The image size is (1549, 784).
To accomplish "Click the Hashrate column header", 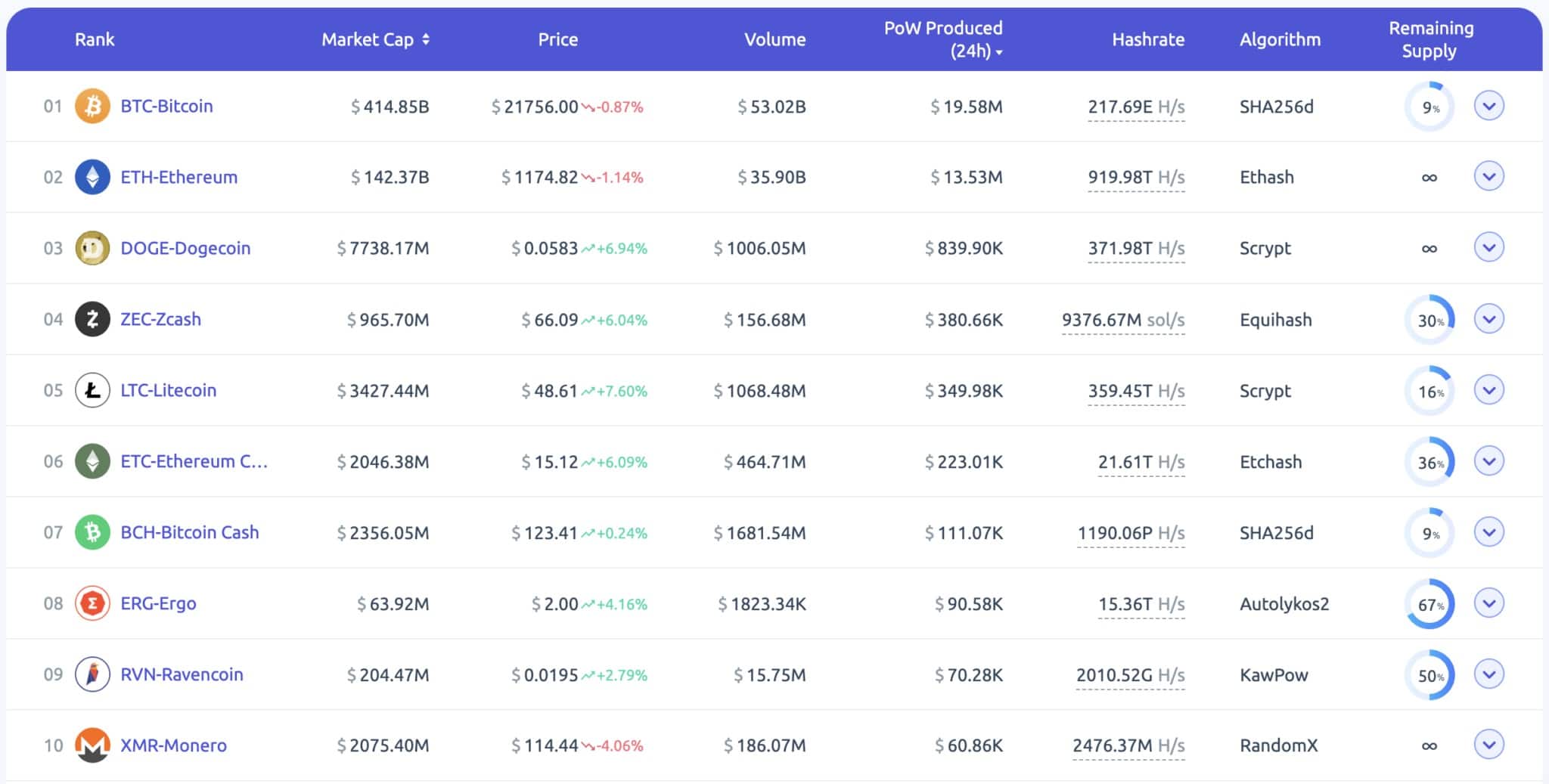I will 1148,39.
